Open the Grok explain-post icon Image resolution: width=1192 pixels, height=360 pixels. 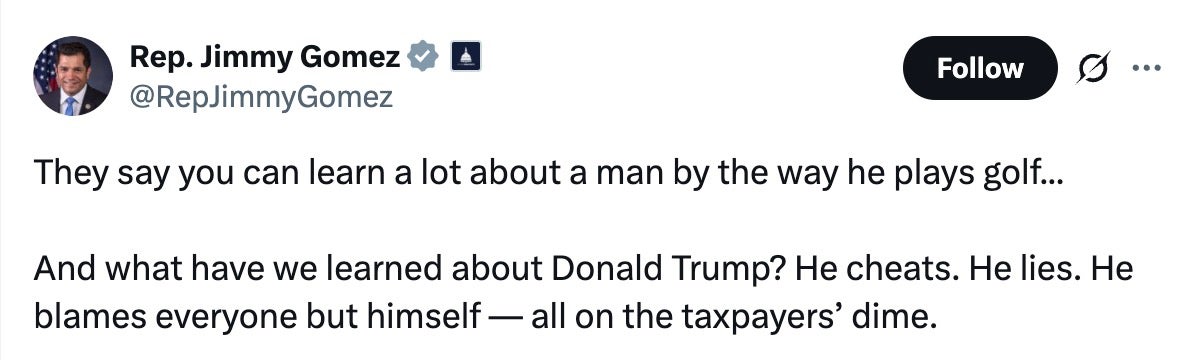coord(1094,68)
